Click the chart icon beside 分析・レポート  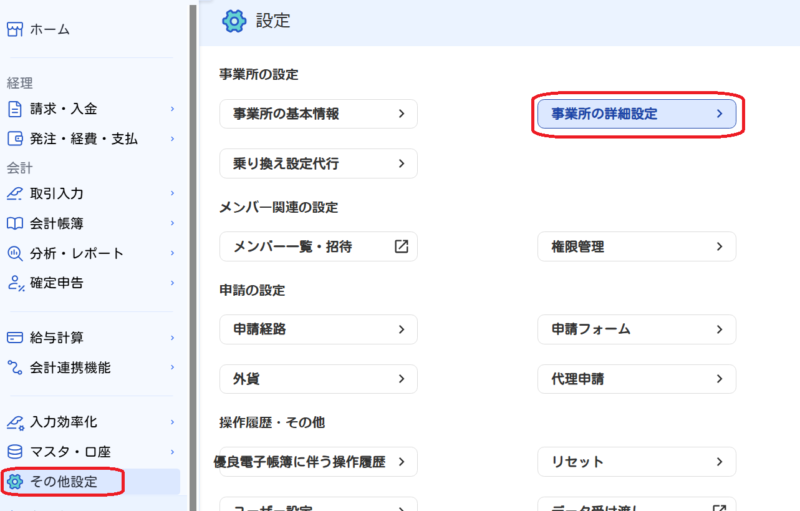[x=15, y=253]
